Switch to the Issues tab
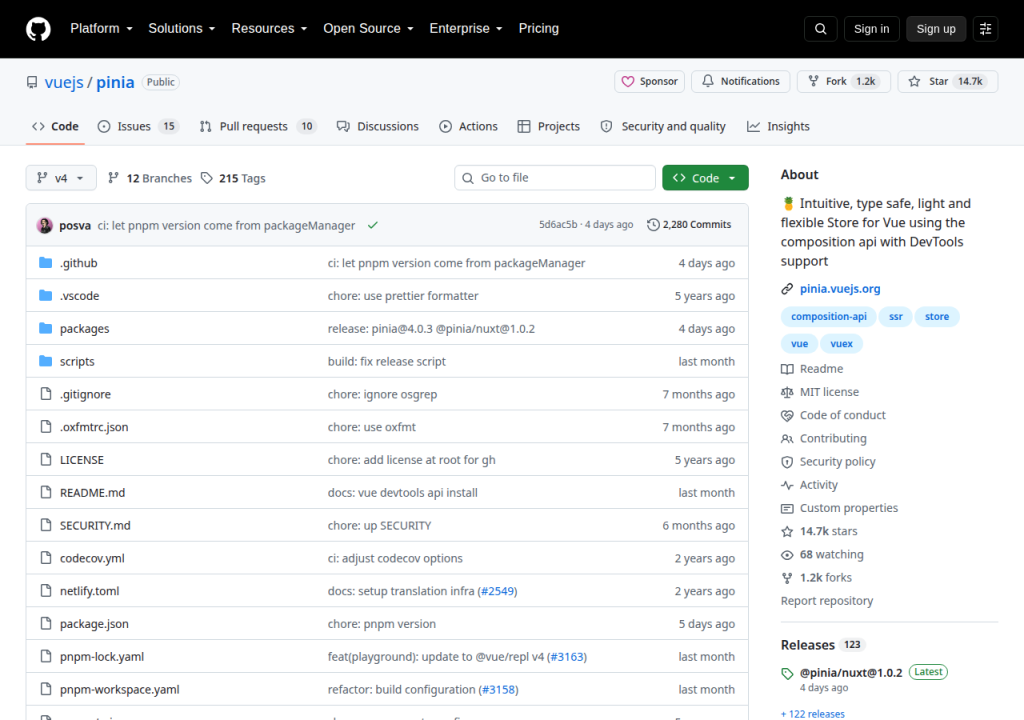Image resolution: width=1024 pixels, height=720 pixels. pos(138,126)
